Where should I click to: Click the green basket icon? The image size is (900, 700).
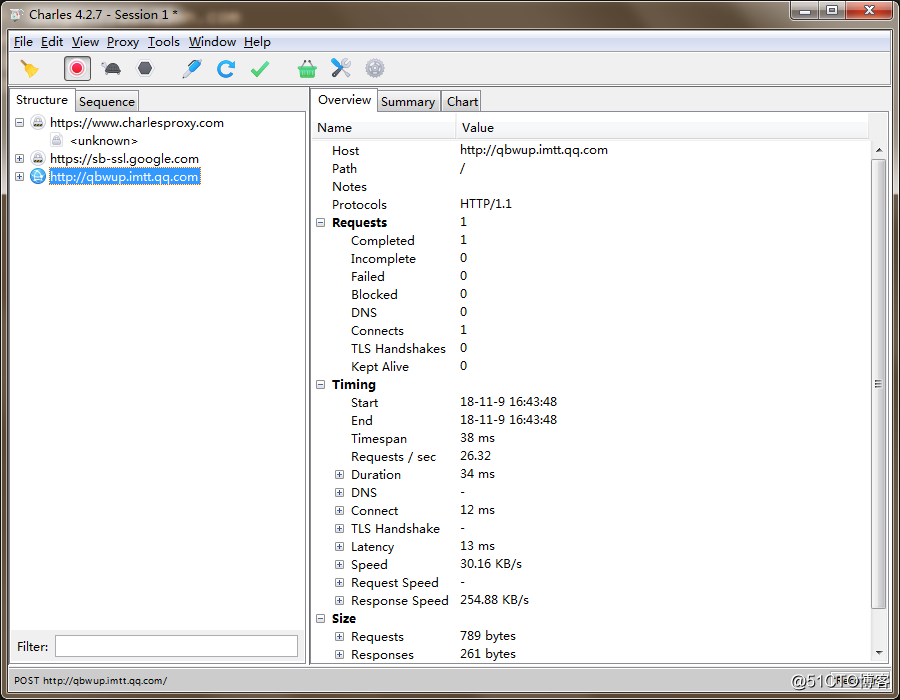(307, 69)
